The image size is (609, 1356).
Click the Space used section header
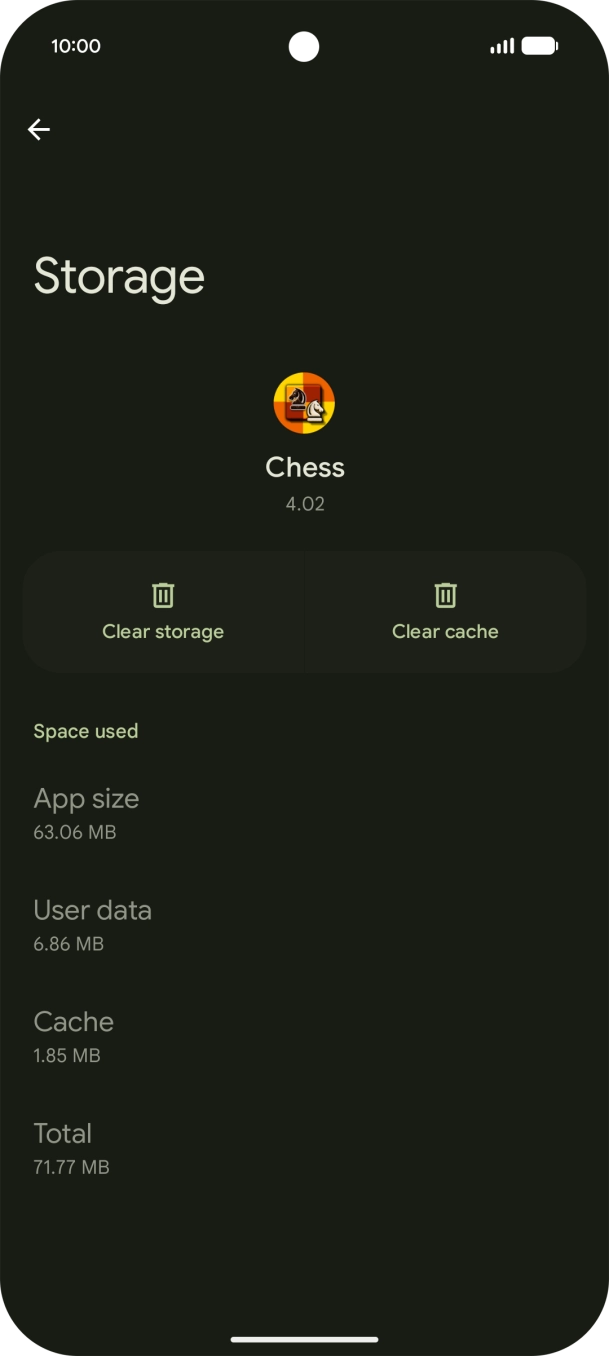tap(86, 731)
